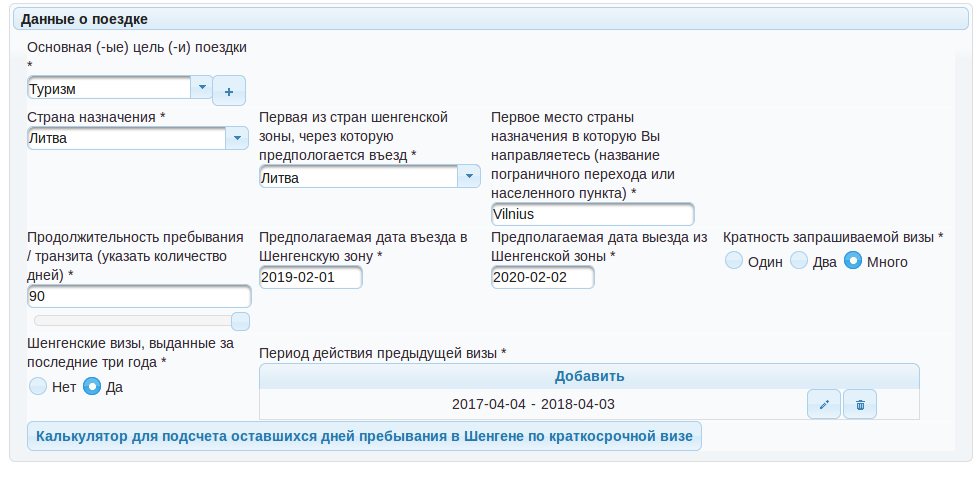The width and height of the screenshot is (979, 481).
Task: Focus the stay duration field with 90
Action: click(139, 297)
